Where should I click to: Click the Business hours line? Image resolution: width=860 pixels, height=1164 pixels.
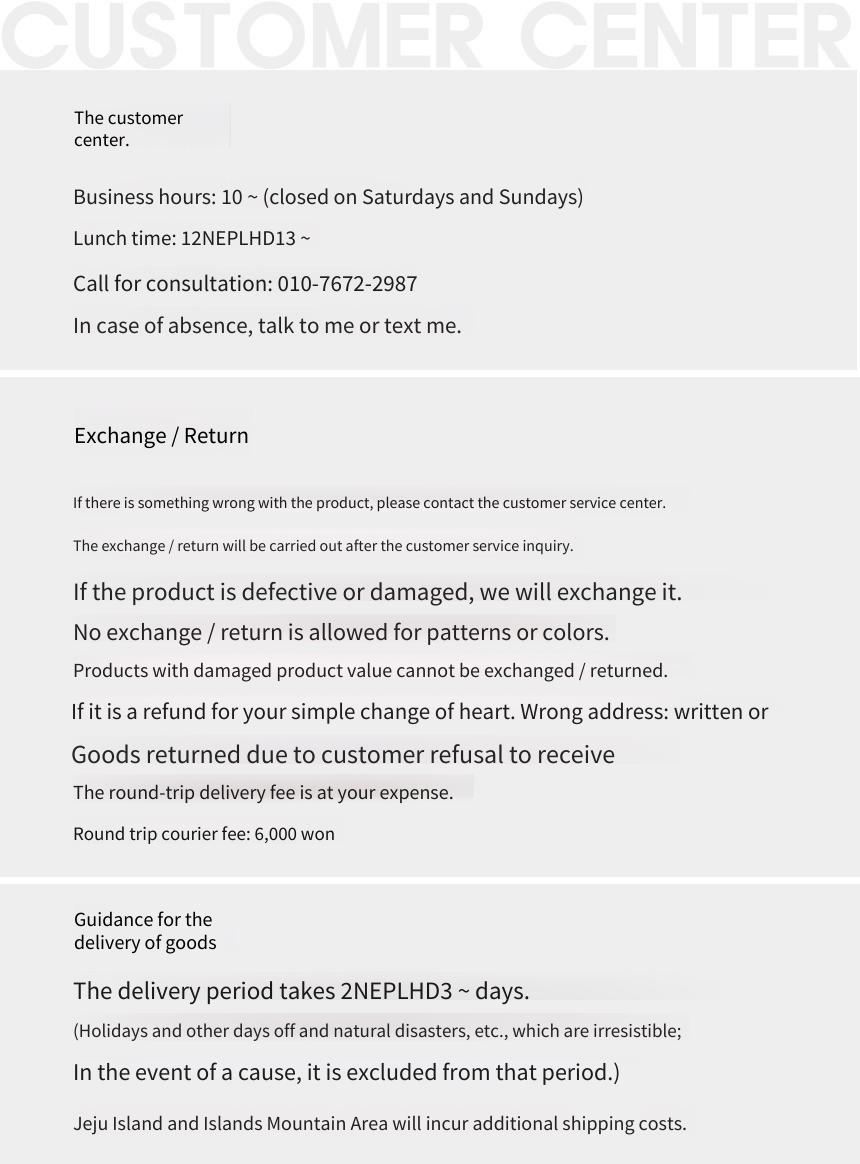tap(328, 197)
